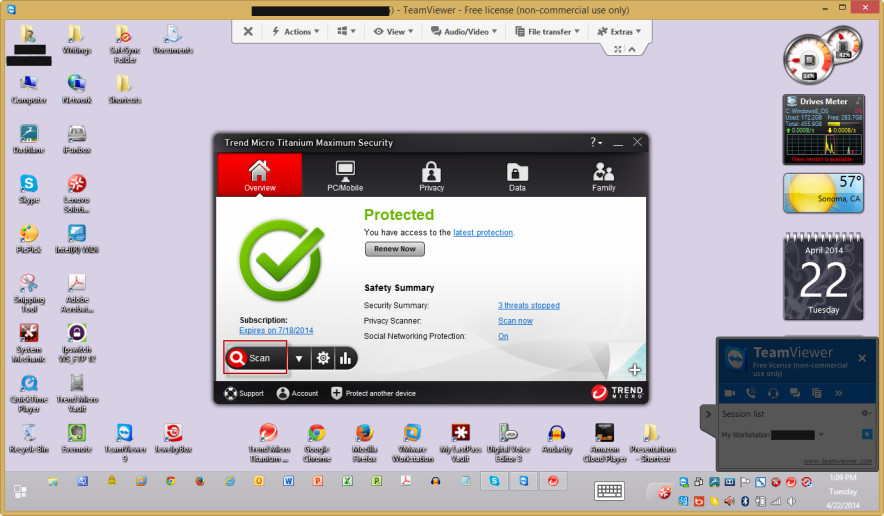
Task: Click the Support lifebuoy icon
Action: pyautogui.click(x=230, y=393)
